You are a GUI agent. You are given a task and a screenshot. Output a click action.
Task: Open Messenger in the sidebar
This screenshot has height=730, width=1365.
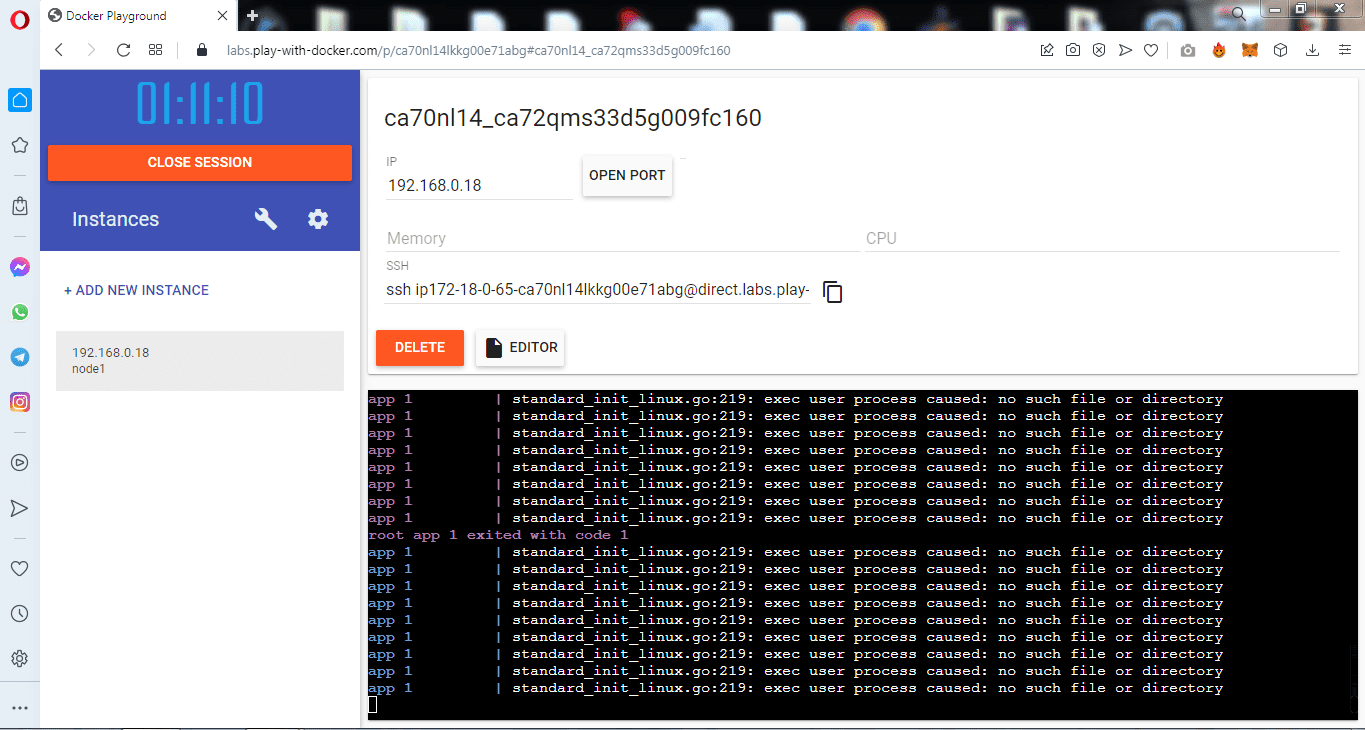[x=19, y=267]
